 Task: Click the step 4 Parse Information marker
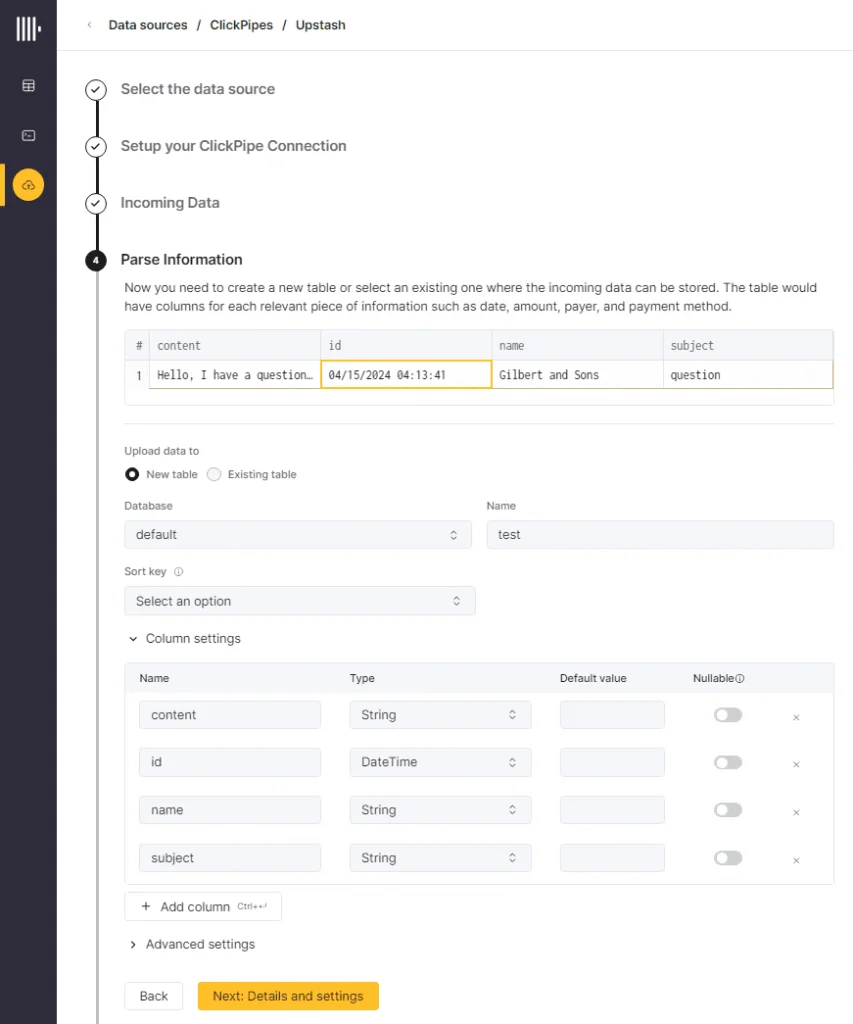(x=96, y=260)
